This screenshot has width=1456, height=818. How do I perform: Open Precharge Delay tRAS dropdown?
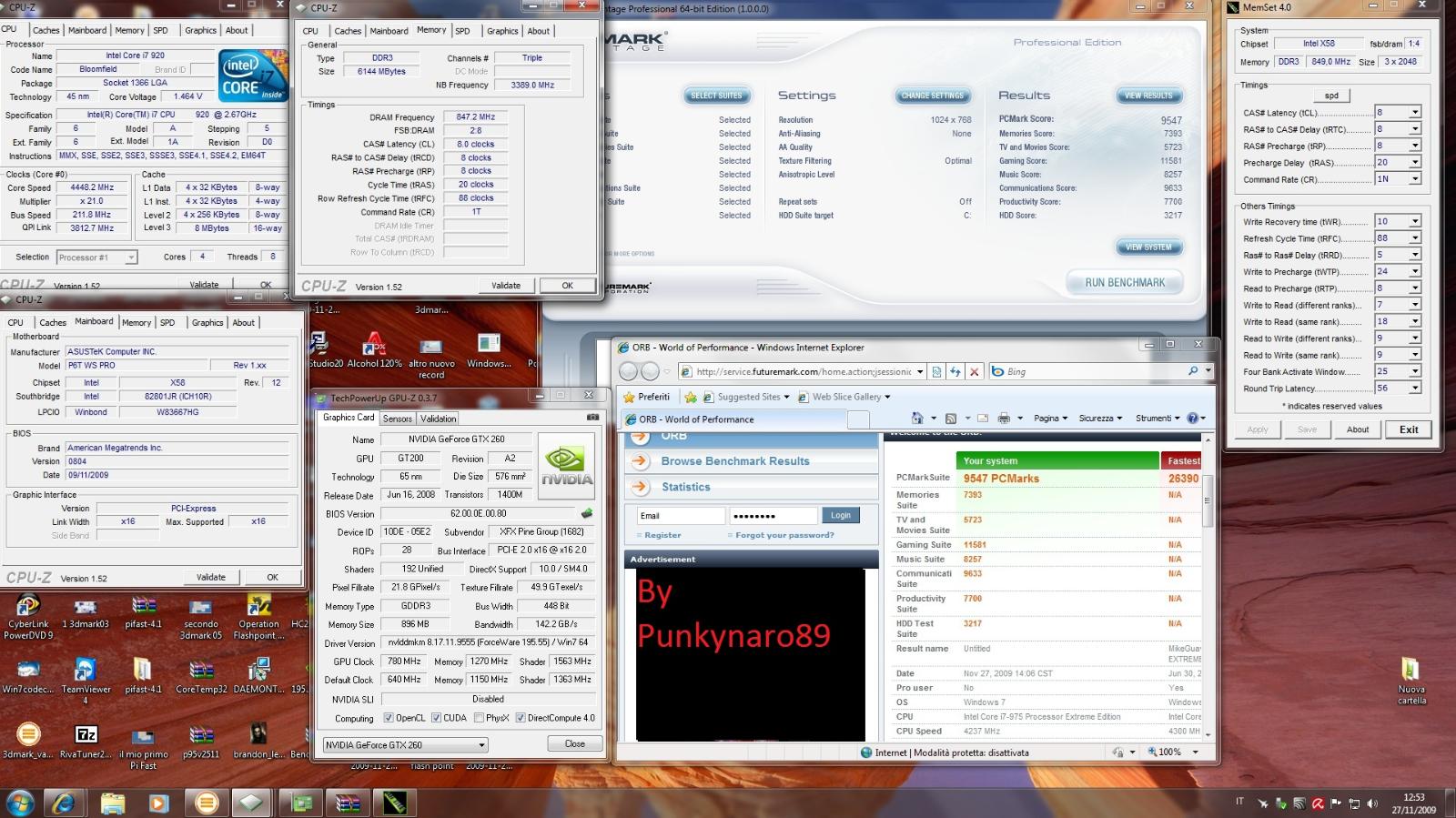(1414, 163)
